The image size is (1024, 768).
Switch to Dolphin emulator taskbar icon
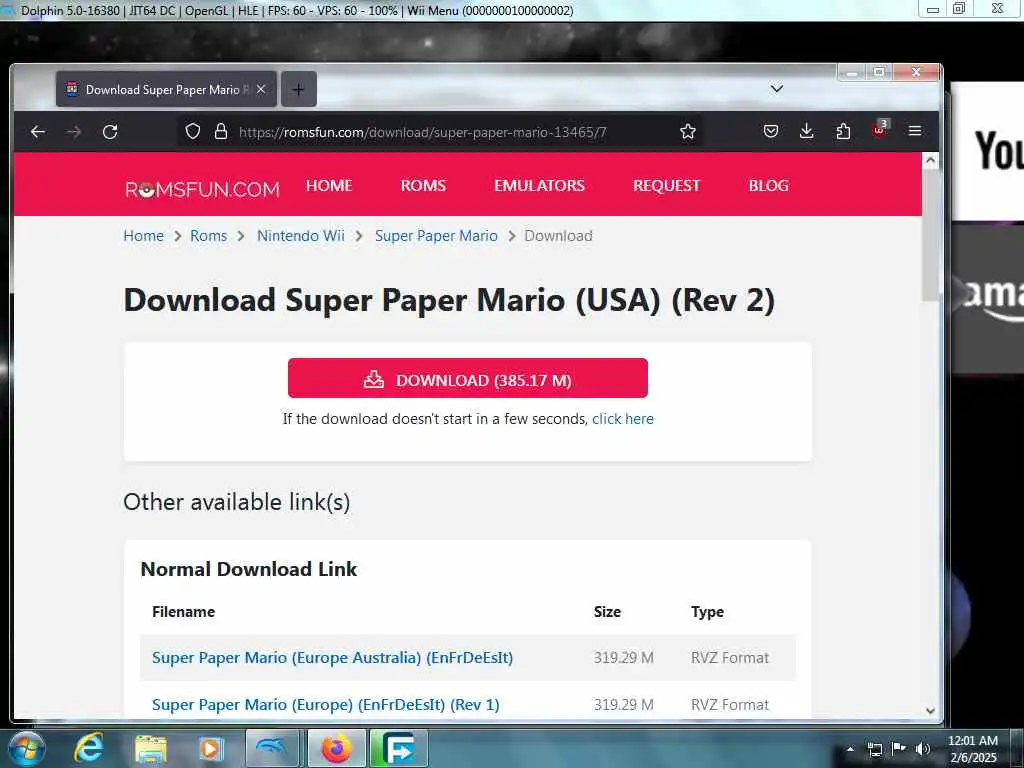point(272,748)
